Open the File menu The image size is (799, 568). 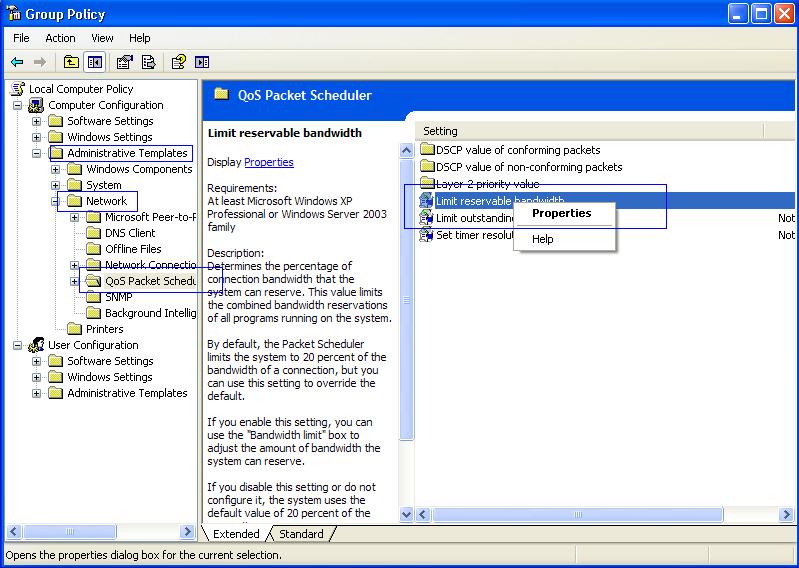tap(21, 38)
